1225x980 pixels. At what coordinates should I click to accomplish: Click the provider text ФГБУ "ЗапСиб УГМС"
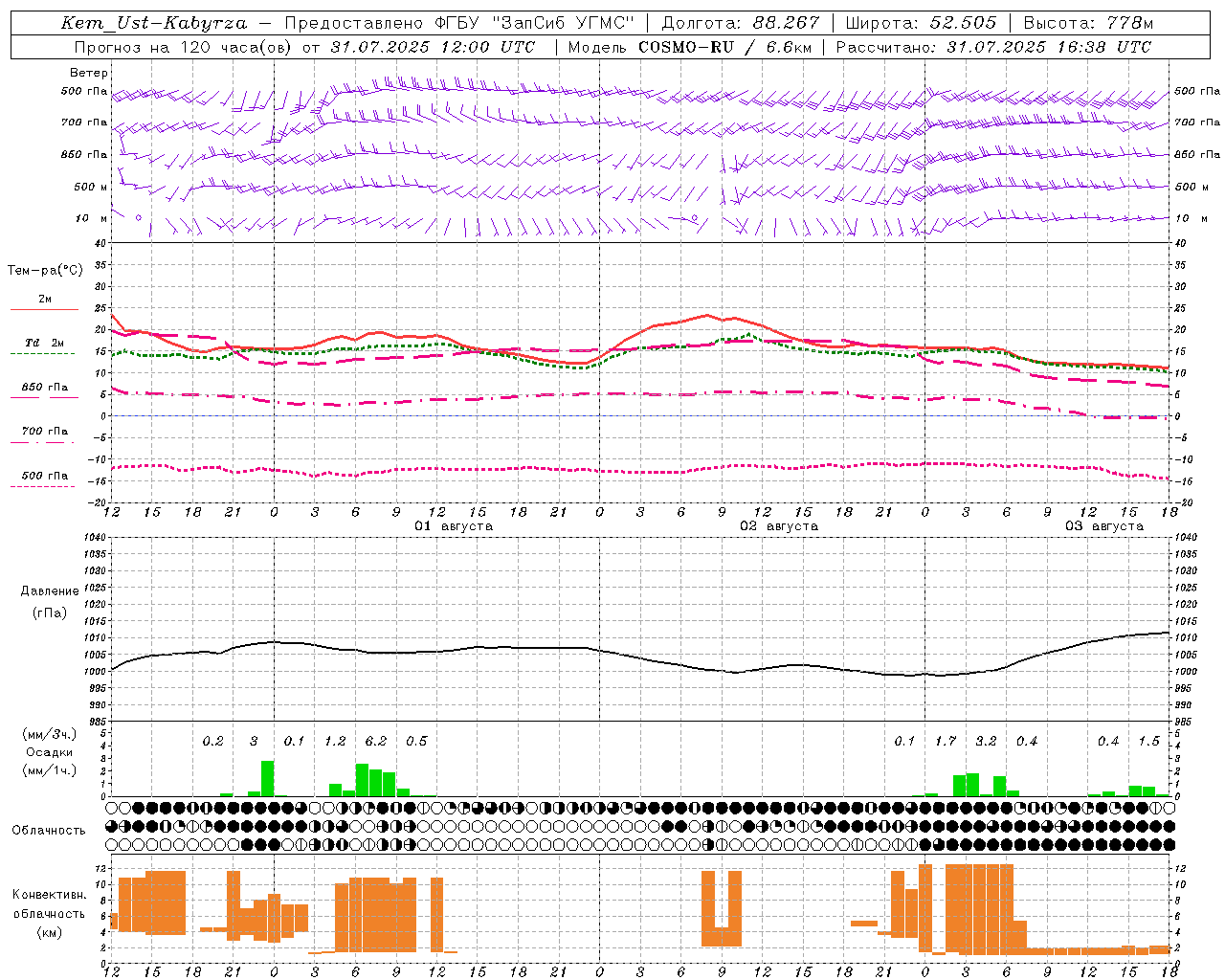click(536, 23)
